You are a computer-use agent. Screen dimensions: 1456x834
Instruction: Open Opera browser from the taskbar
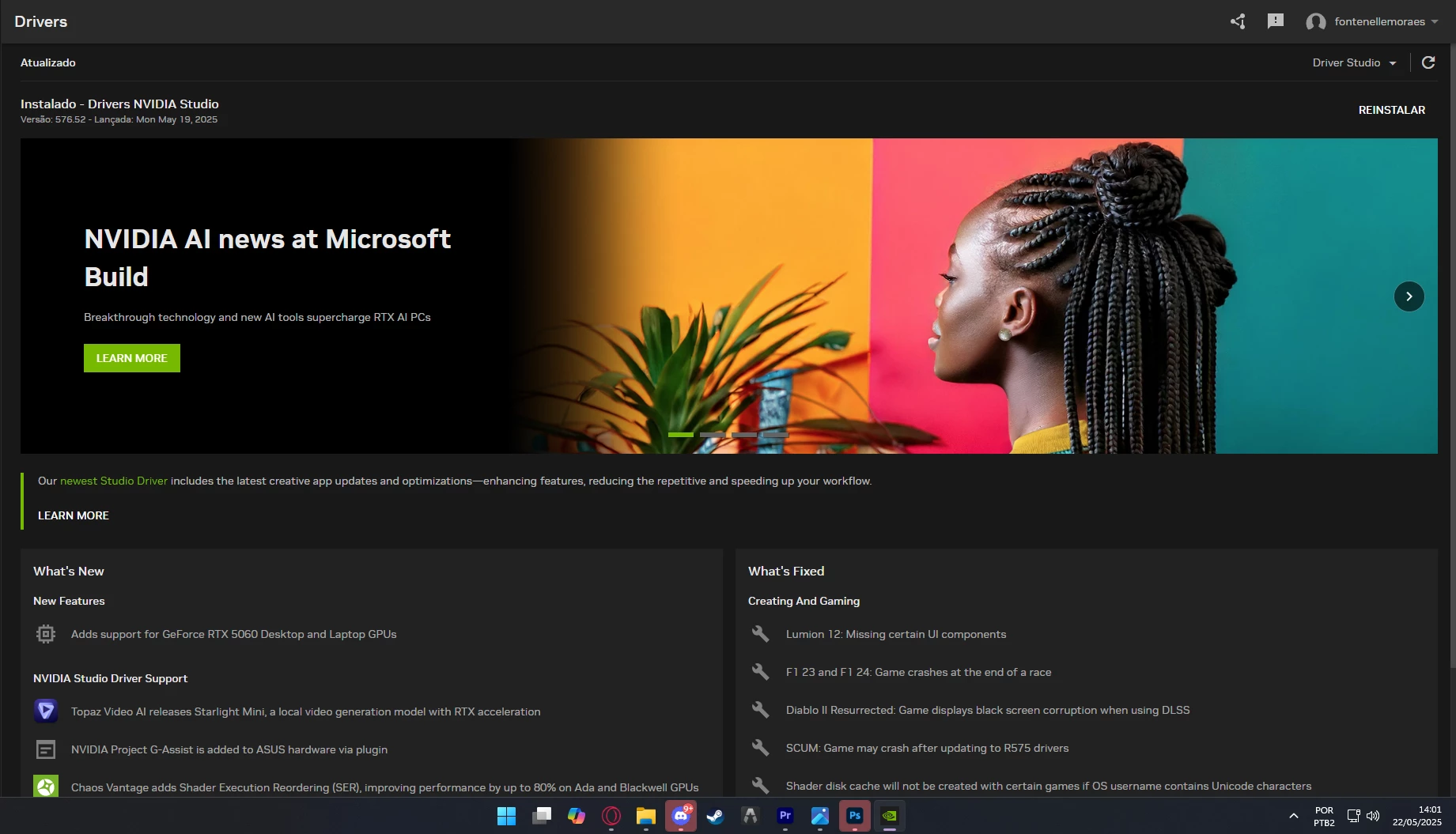coord(611,816)
